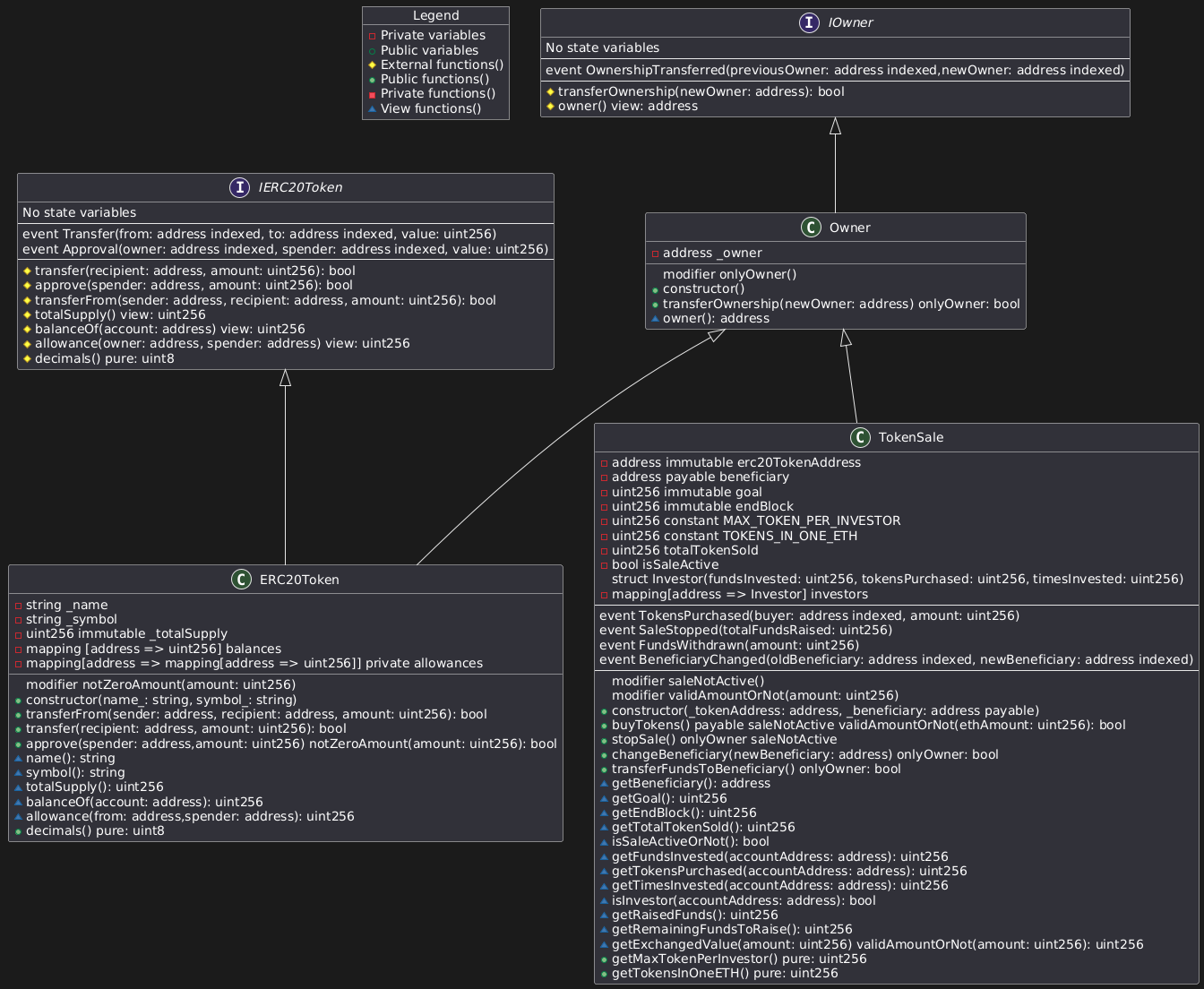This screenshot has width=1204, height=989.
Task: Click 'name(): string' in ERC20Token
Action: 71,758
